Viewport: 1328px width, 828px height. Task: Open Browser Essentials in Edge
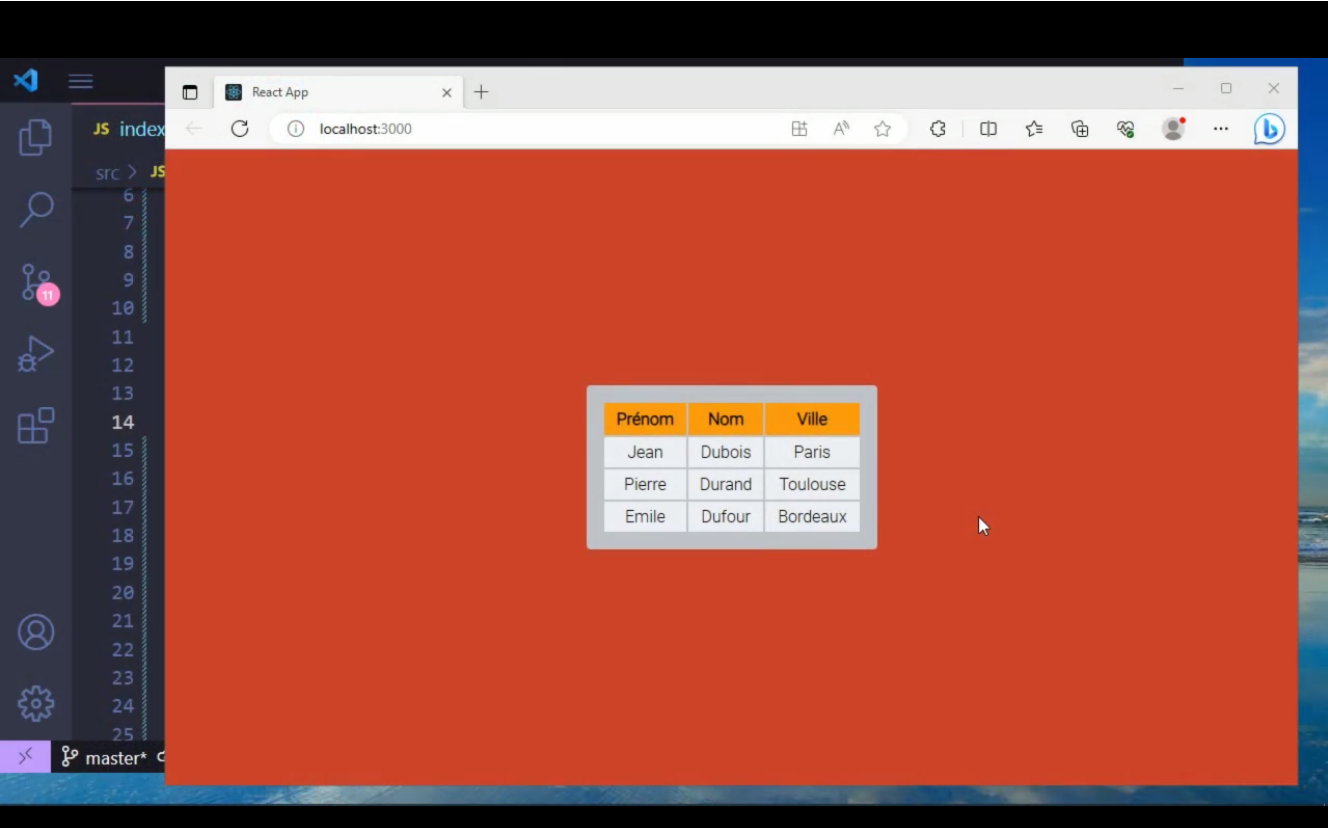[1125, 128]
